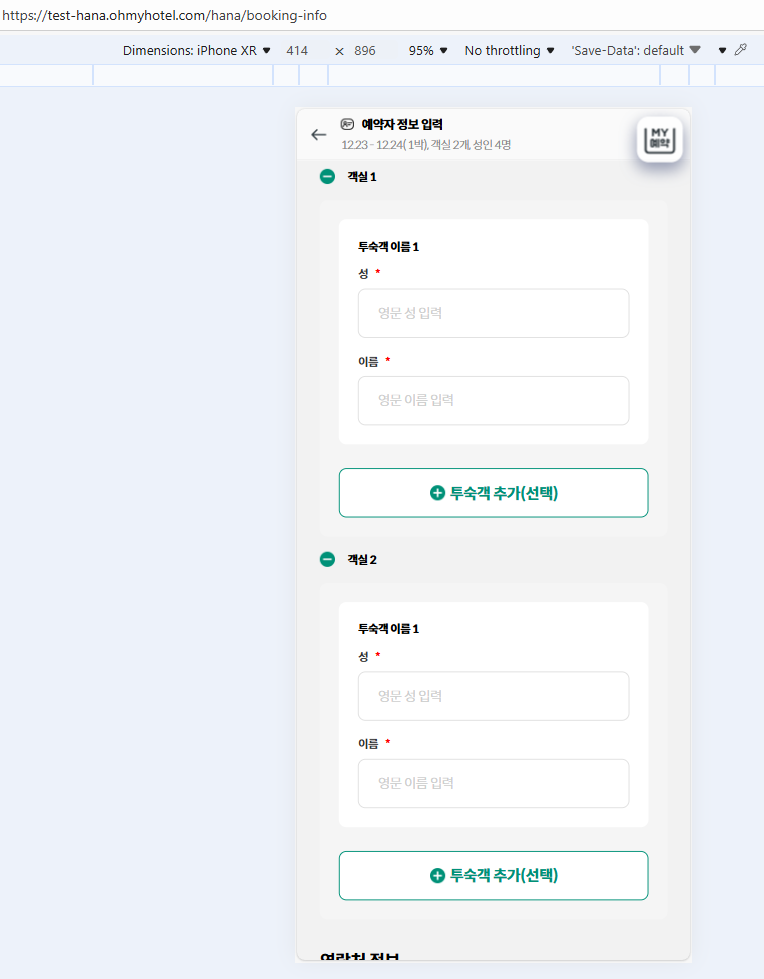Viewport: 764px width, 979px height.
Task: Focus the 영문 성 입력 field in 객실 1
Action: (x=494, y=313)
